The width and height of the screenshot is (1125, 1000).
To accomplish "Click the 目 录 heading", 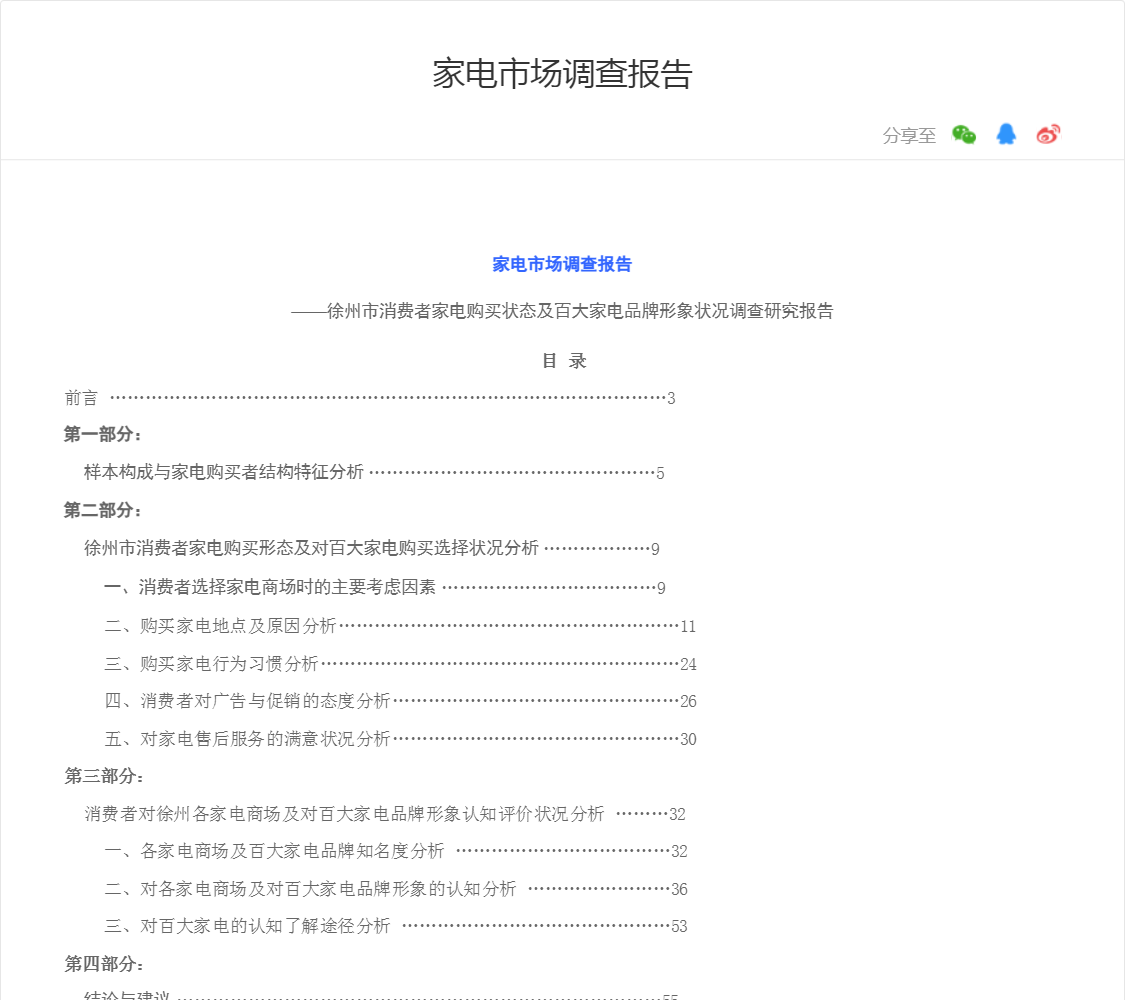I will 564,361.
